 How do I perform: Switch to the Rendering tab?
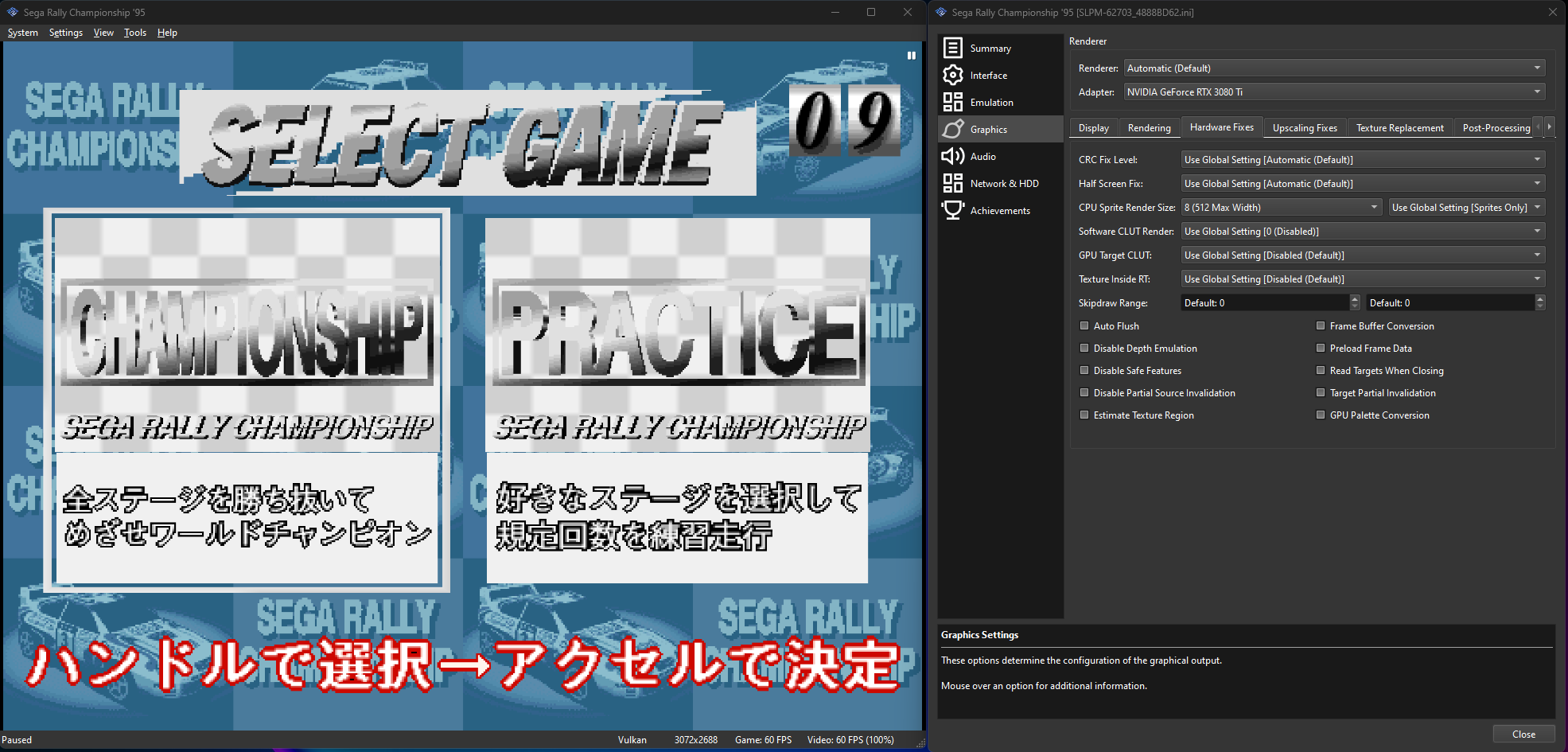(x=1150, y=128)
